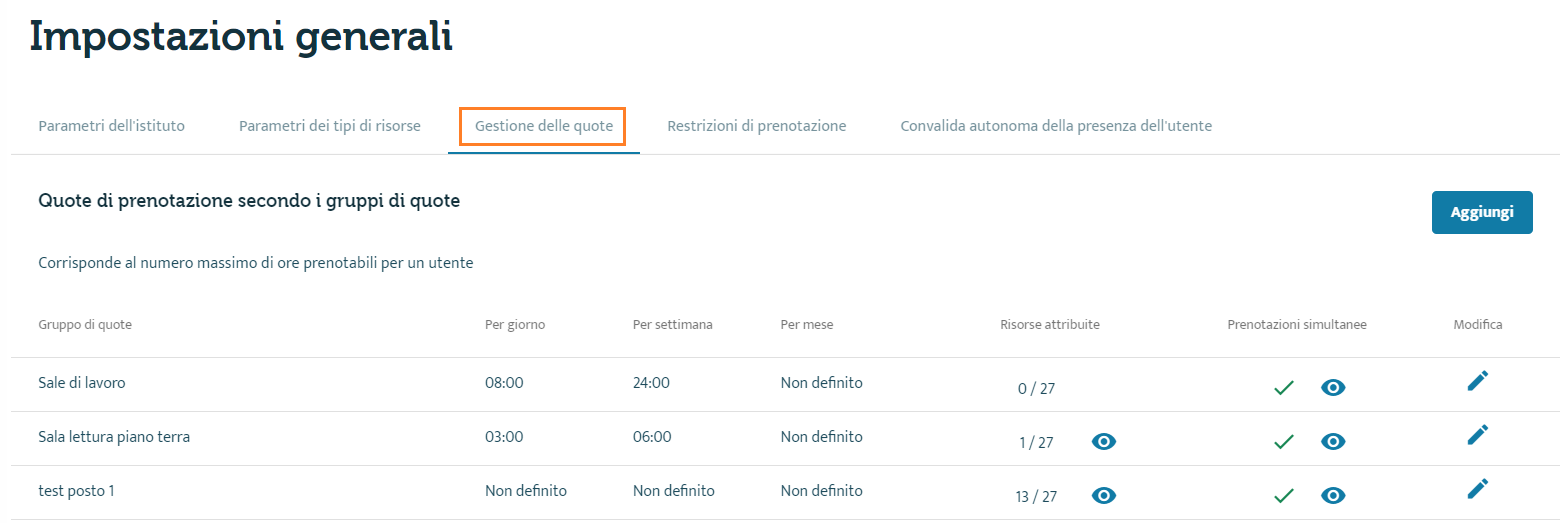Image resolution: width=1561 pixels, height=523 pixels.
Task: Show simultaneous bookings eye for Sala lettura
Action: (1333, 442)
